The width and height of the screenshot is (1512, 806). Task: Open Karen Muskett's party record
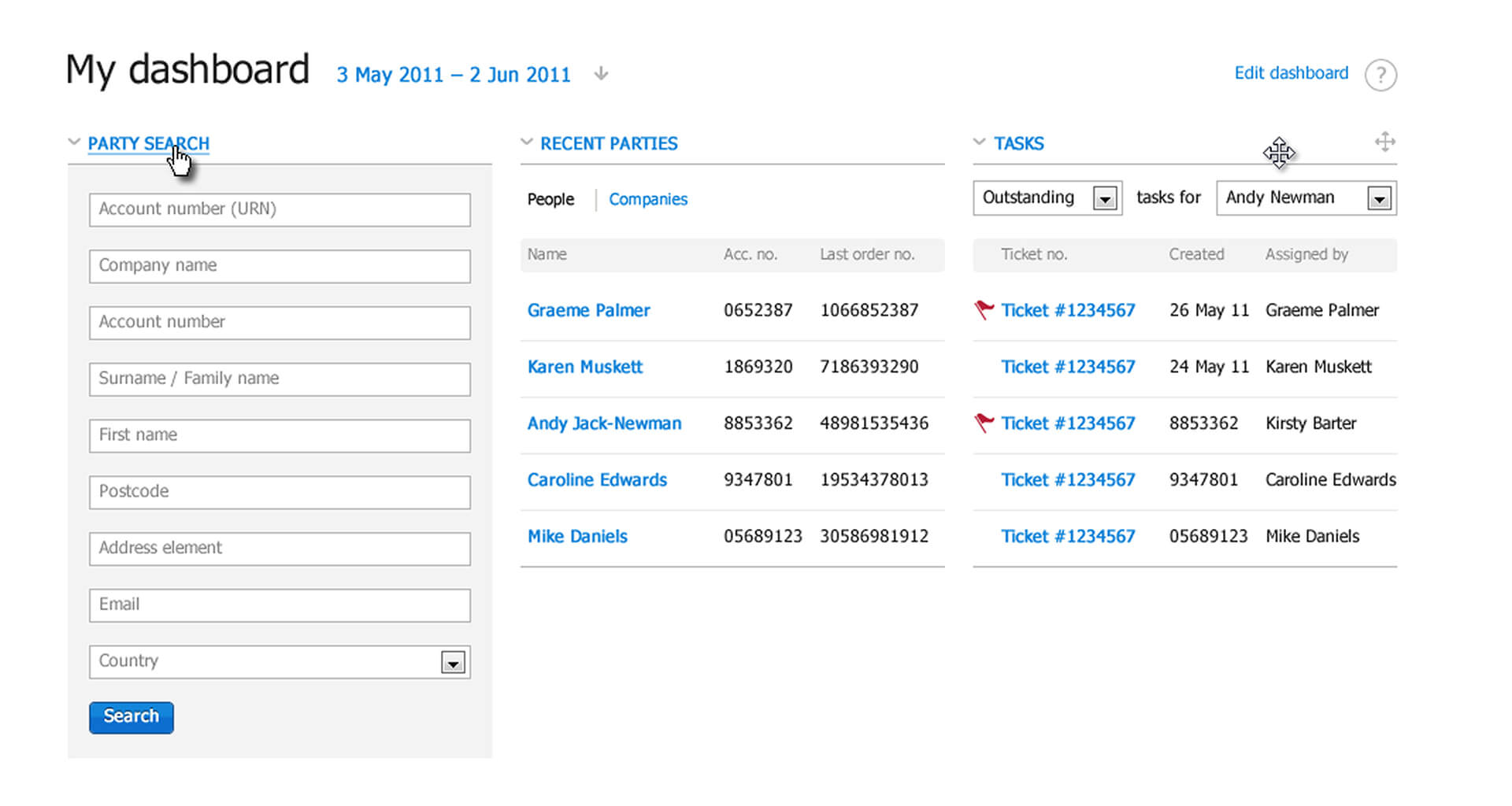584,367
